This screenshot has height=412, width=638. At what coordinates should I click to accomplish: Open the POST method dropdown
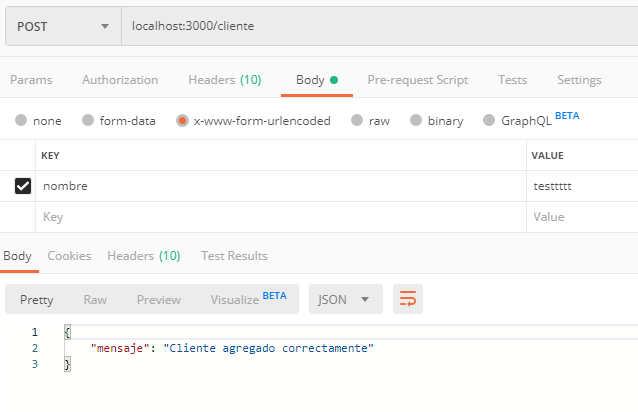[x=61, y=25]
